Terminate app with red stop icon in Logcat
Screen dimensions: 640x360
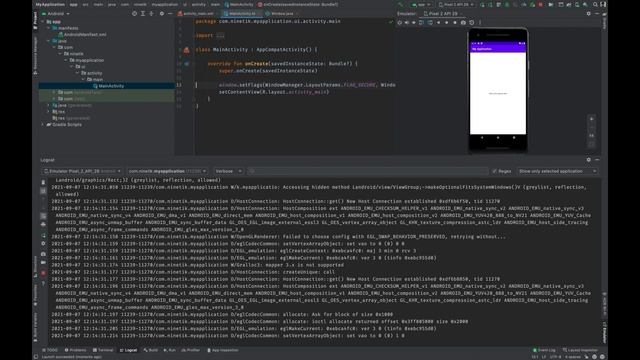43,273
